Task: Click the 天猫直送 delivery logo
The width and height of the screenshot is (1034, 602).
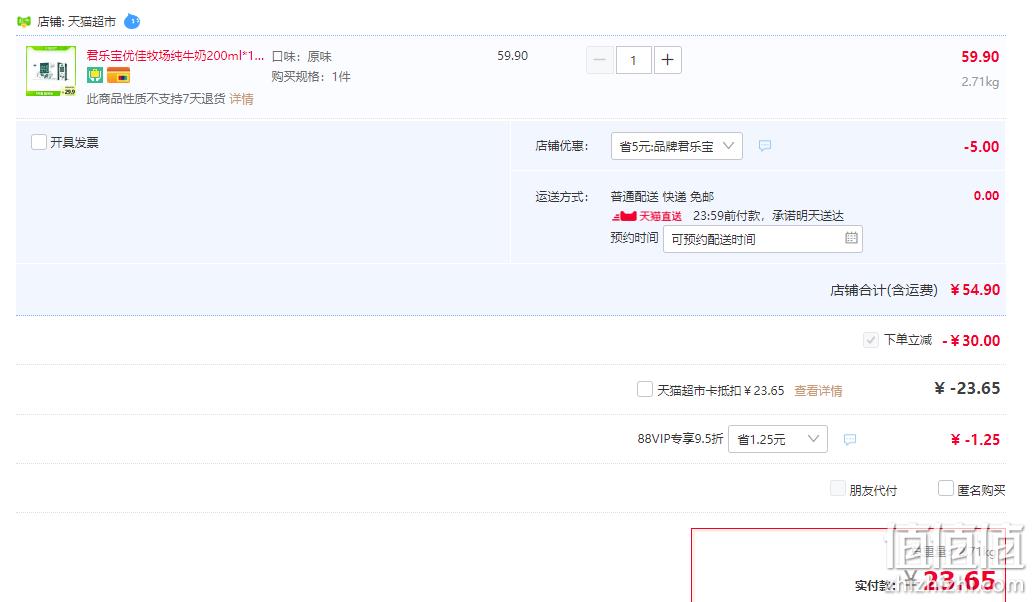Action: point(647,216)
